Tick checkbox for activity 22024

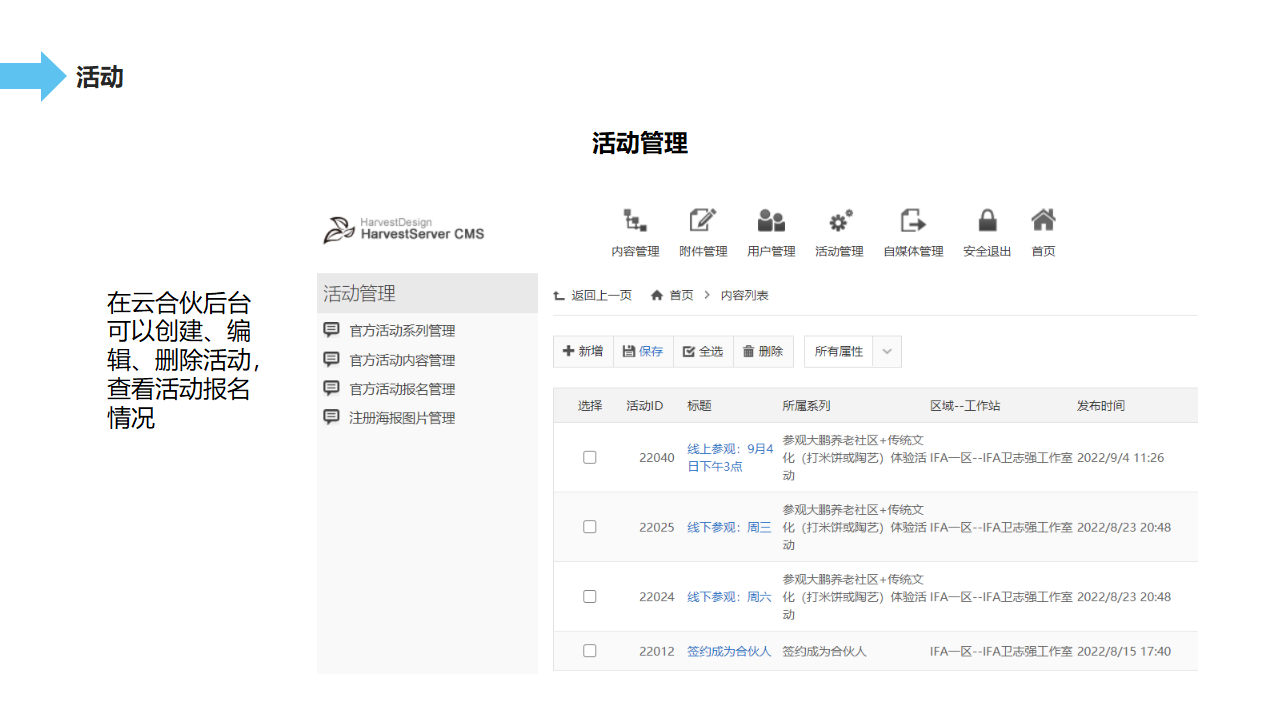pyautogui.click(x=590, y=596)
